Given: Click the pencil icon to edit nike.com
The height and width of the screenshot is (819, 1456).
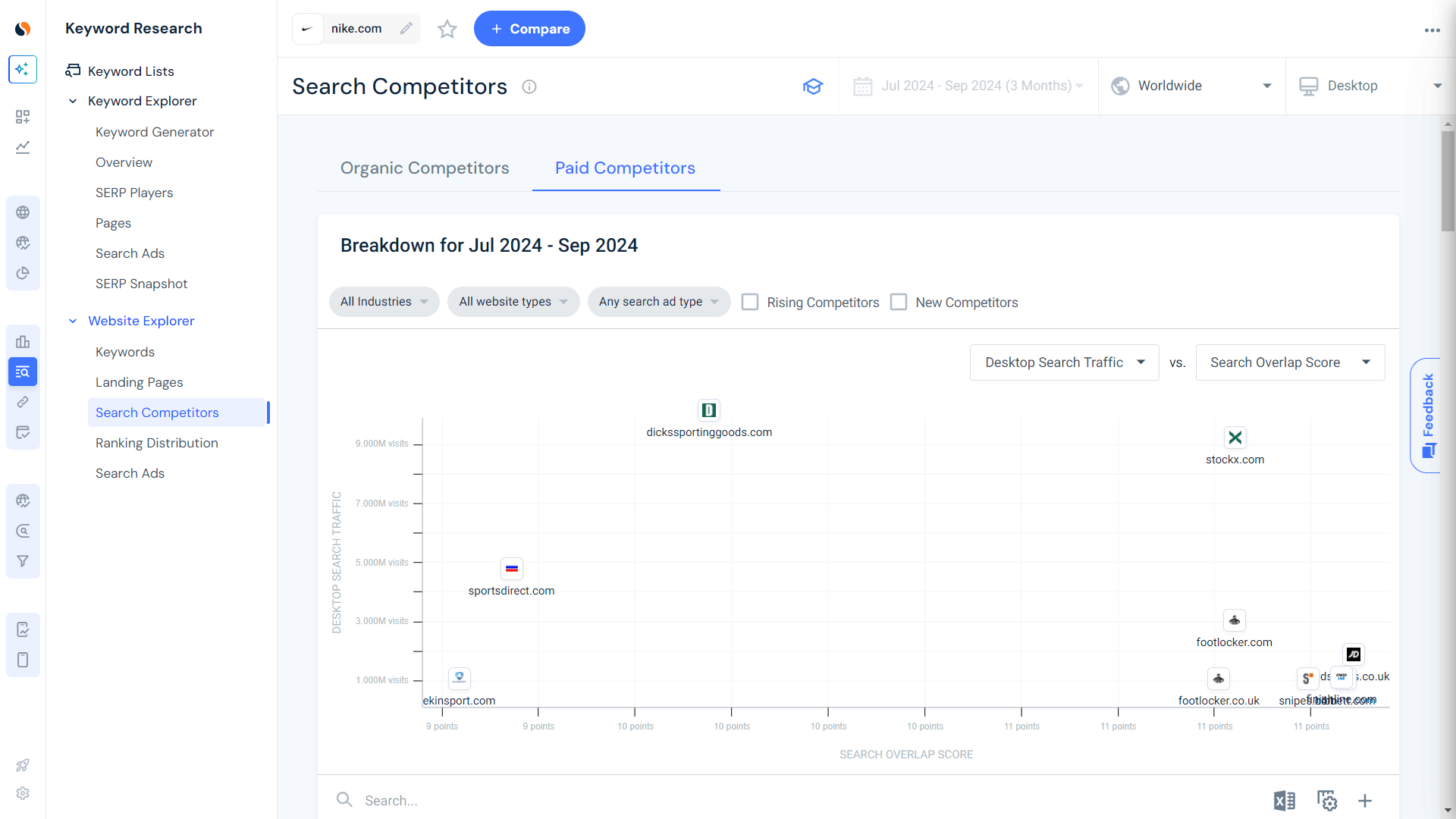Looking at the screenshot, I should coord(406,28).
